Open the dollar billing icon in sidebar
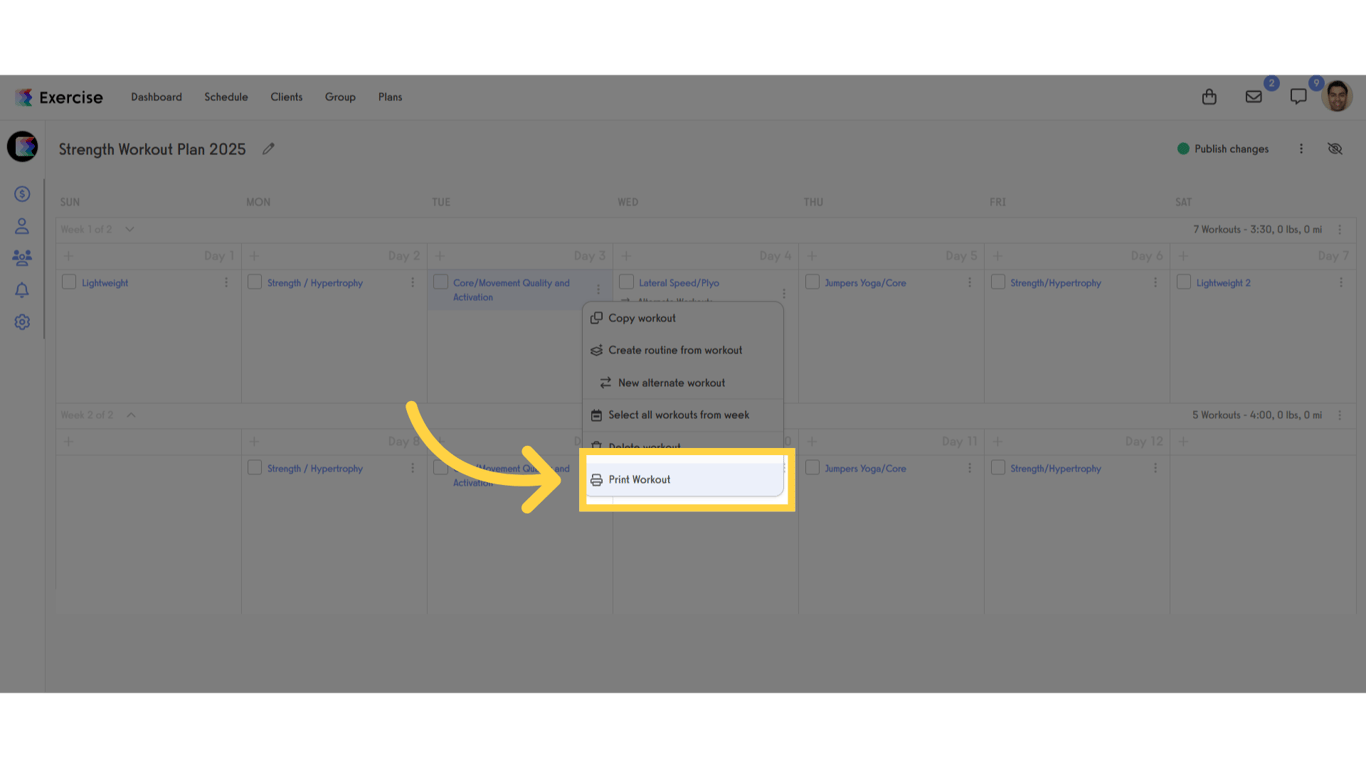Image resolution: width=1366 pixels, height=768 pixels. click(22, 194)
